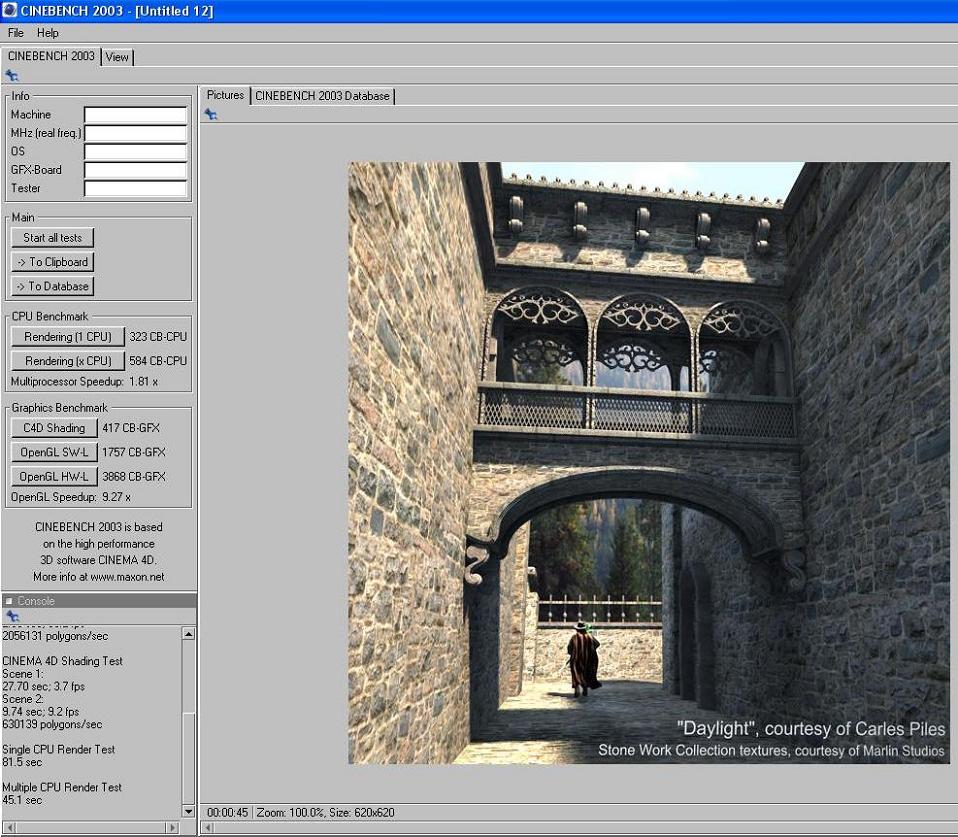Switch to the View tab

coord(117,57)
